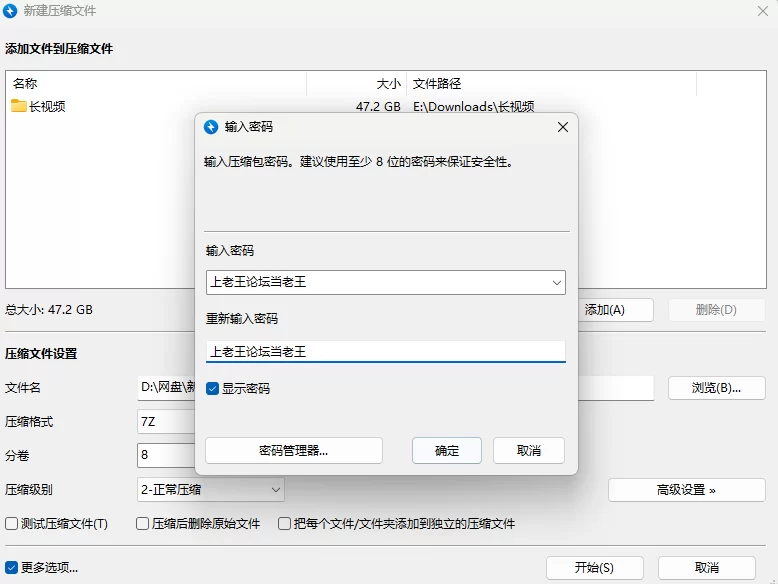
Task: Sort list by 文件路径 column header
Action: [x=551, y=83]
